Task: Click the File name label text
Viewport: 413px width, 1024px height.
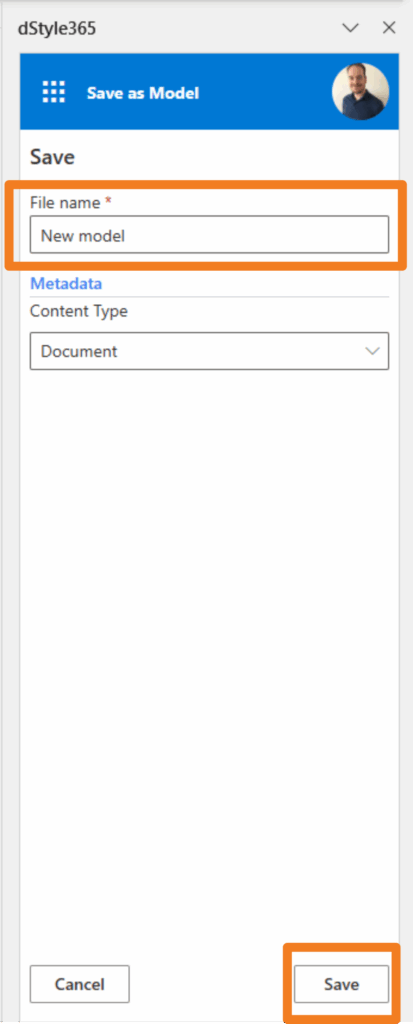Action: point(65,202)
